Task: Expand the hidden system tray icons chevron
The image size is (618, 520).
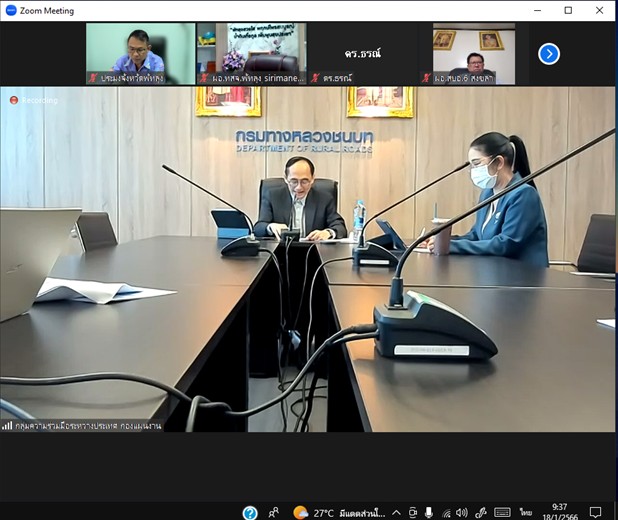Action: [x=397, y=512]
